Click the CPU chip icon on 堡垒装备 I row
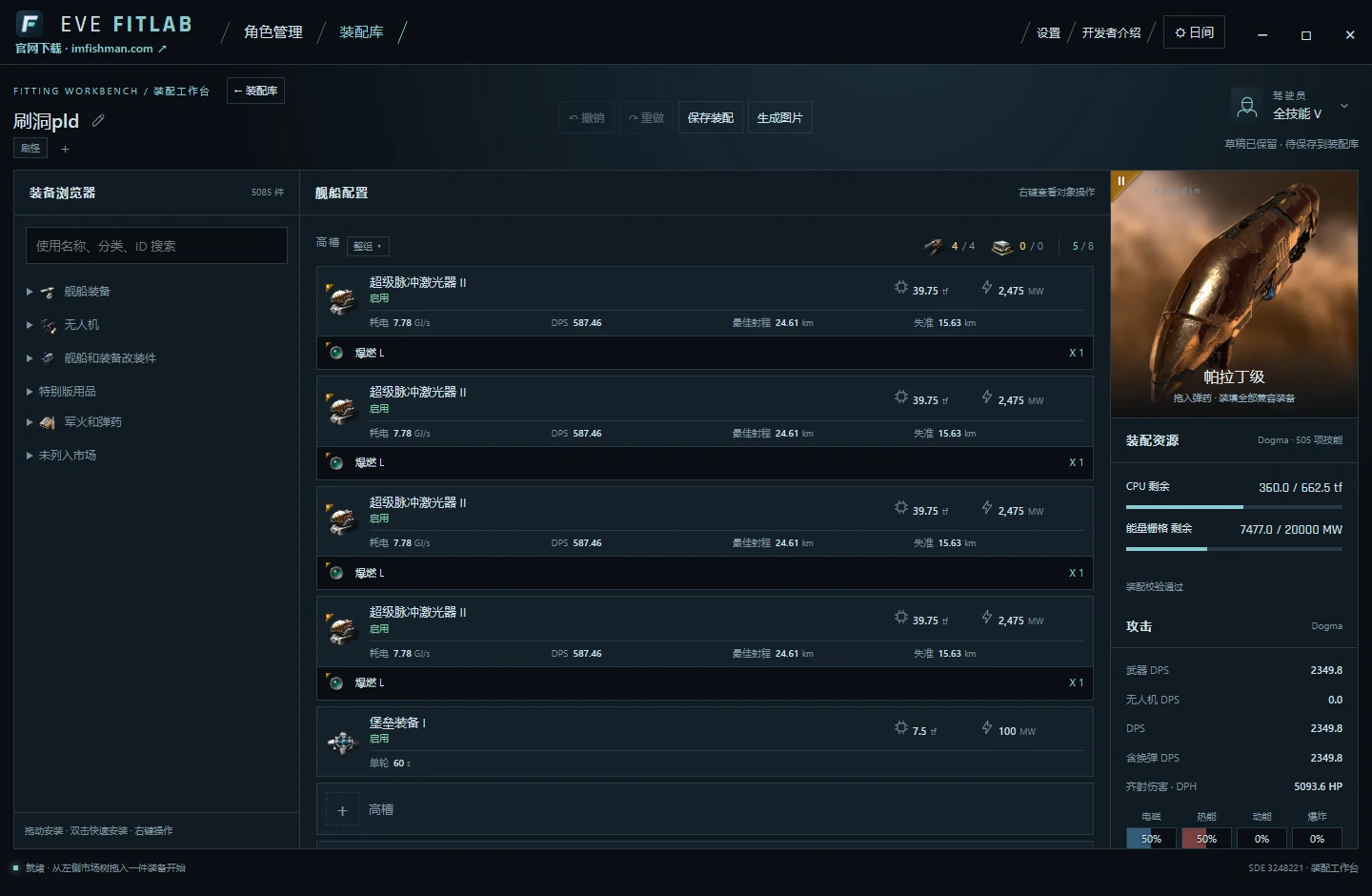 (x=900, y=728)
